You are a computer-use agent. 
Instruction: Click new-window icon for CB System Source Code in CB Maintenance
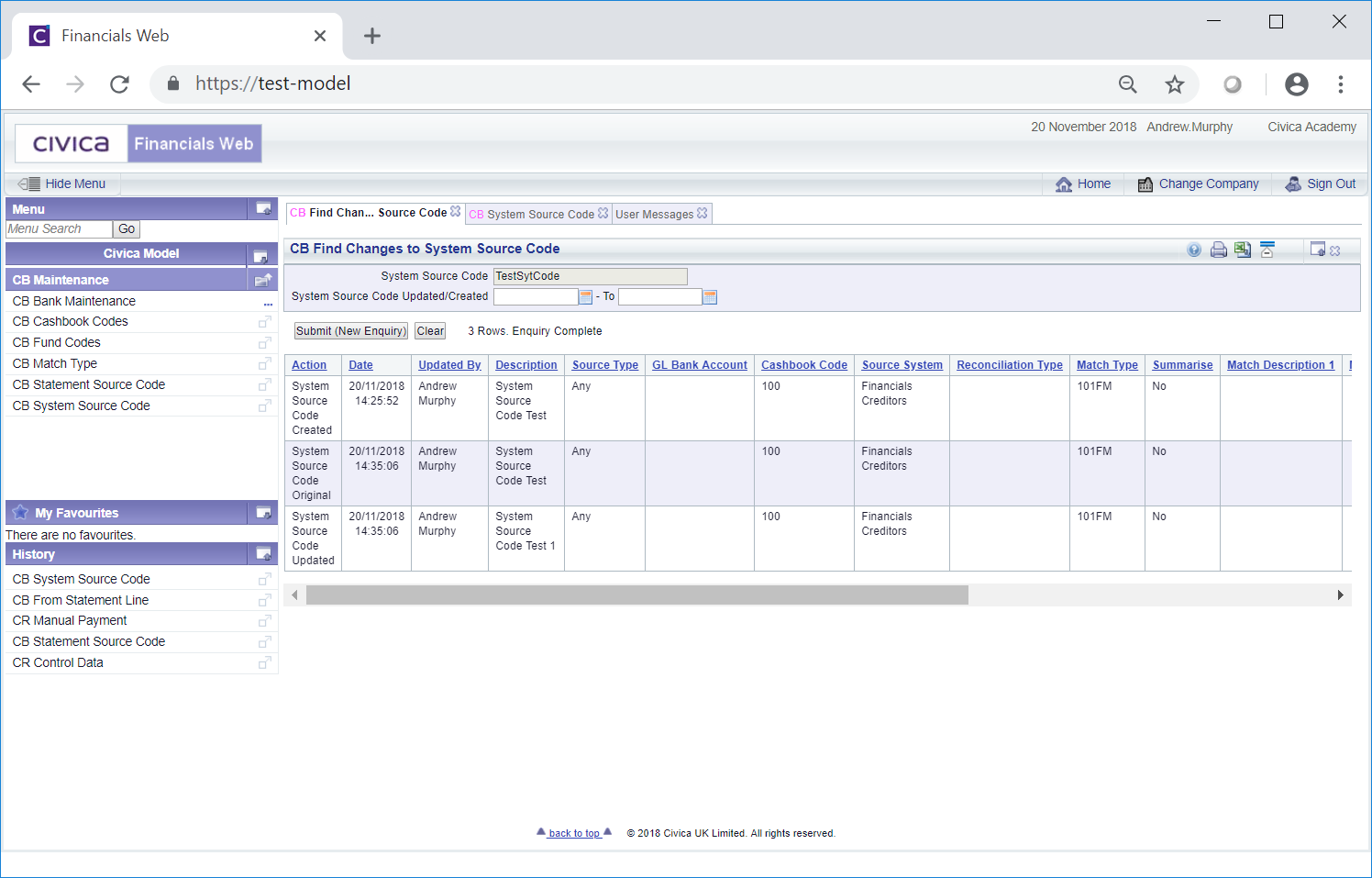(x=265, y=406)
